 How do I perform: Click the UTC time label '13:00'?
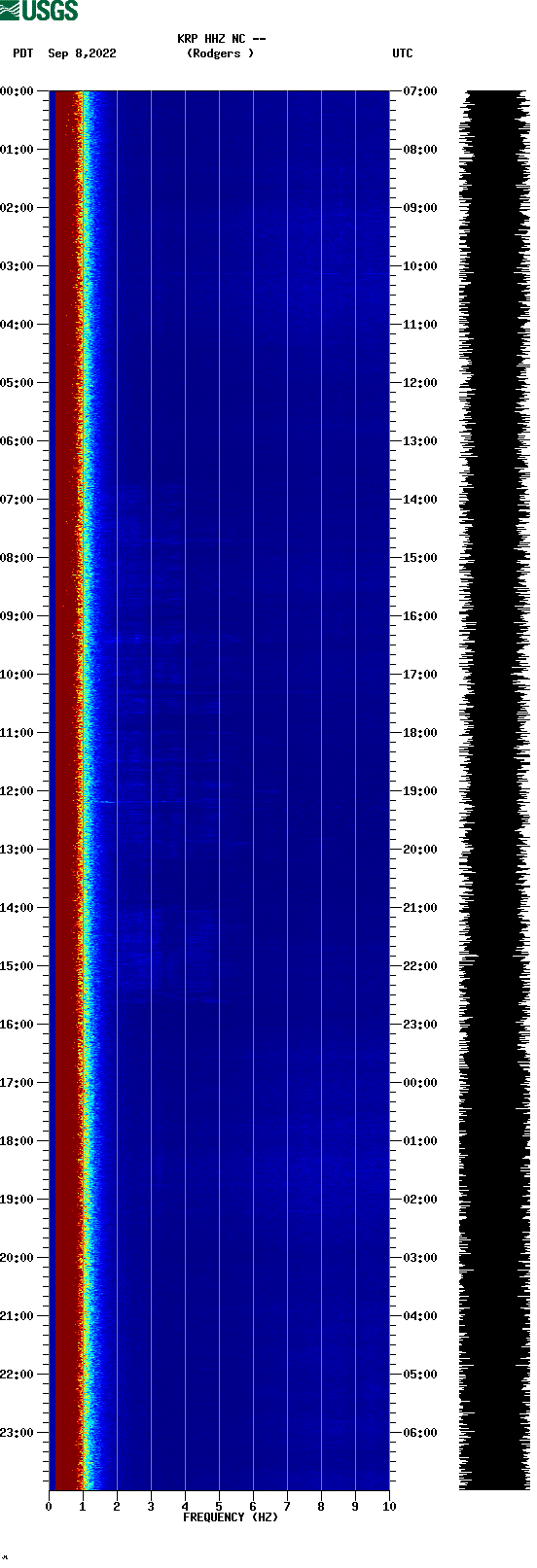point(420,441)
